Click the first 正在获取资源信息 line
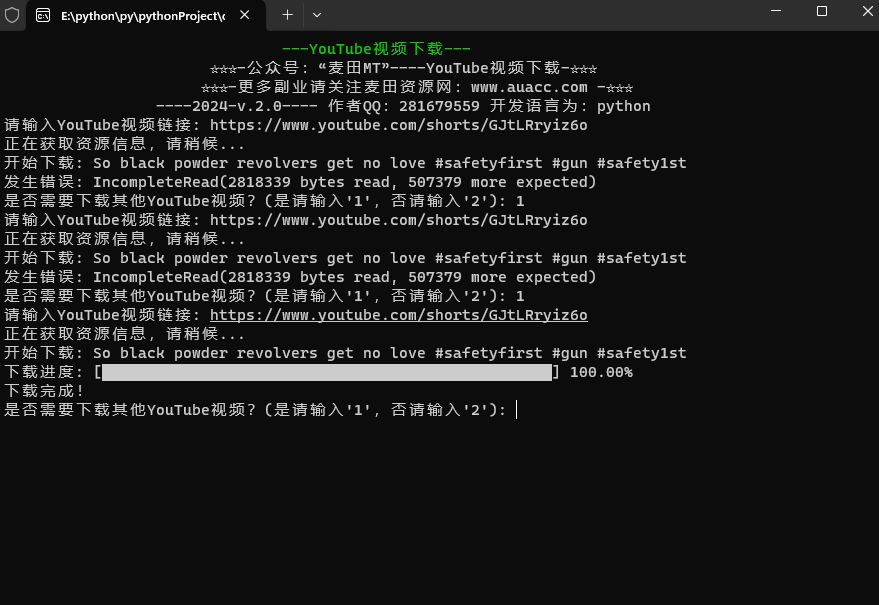 tap(124, 144)
